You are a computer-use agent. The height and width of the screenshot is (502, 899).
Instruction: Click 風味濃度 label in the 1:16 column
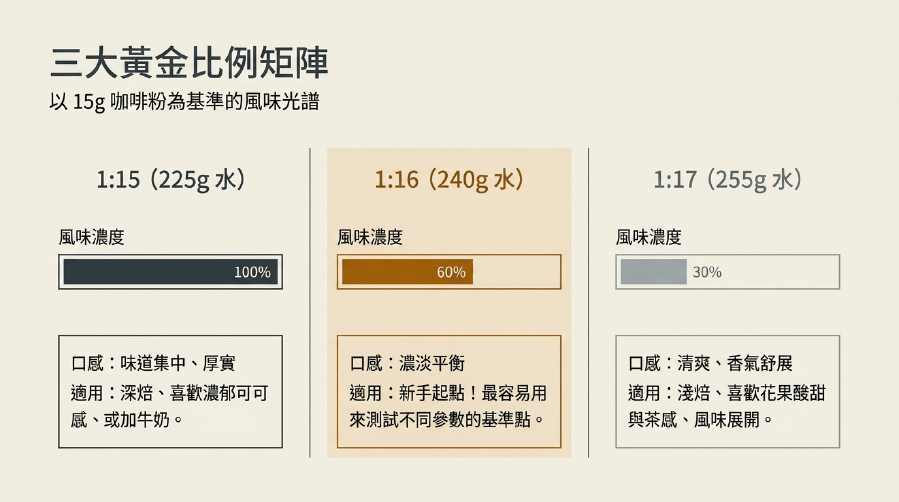[370, 237]
